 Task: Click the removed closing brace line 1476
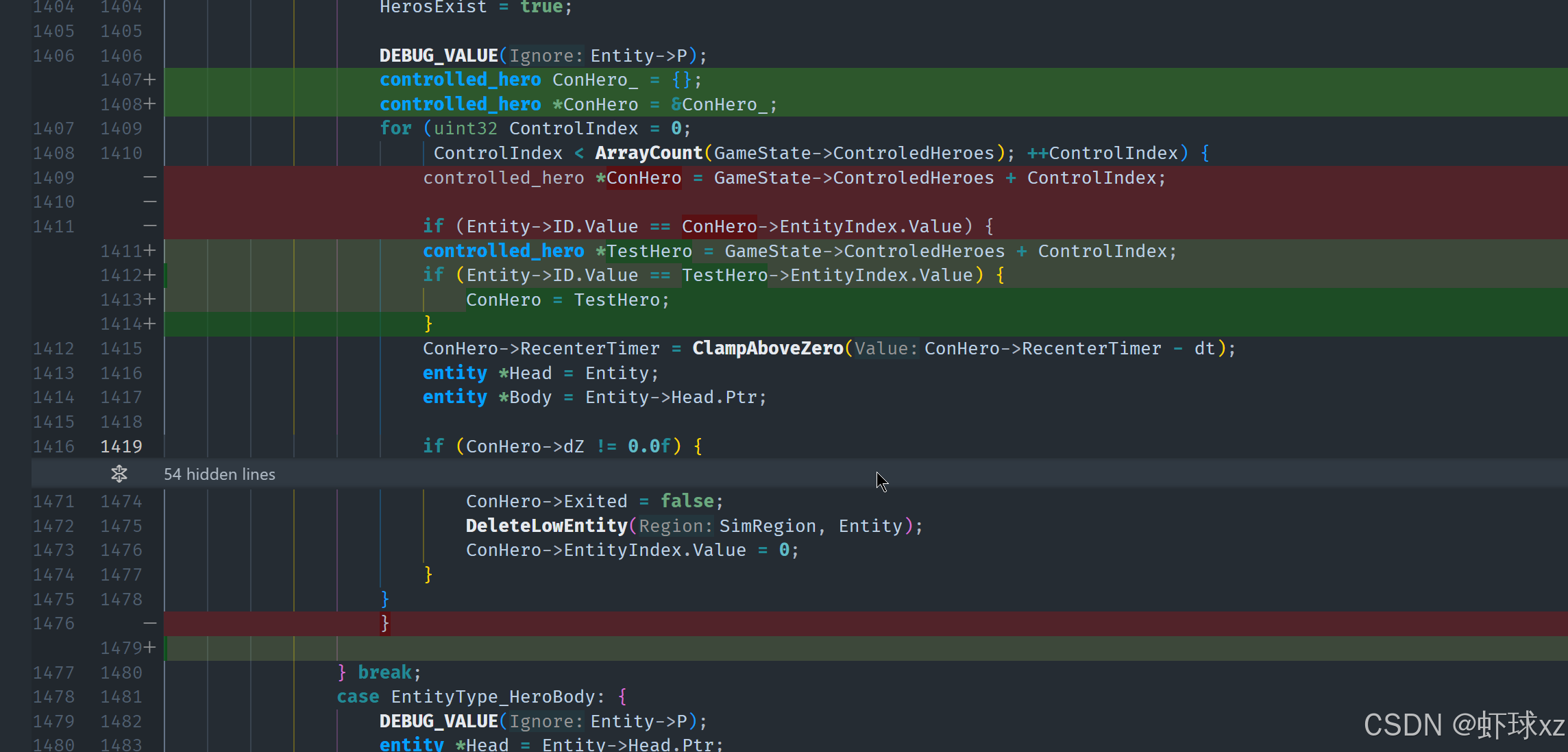pos(385,623)
